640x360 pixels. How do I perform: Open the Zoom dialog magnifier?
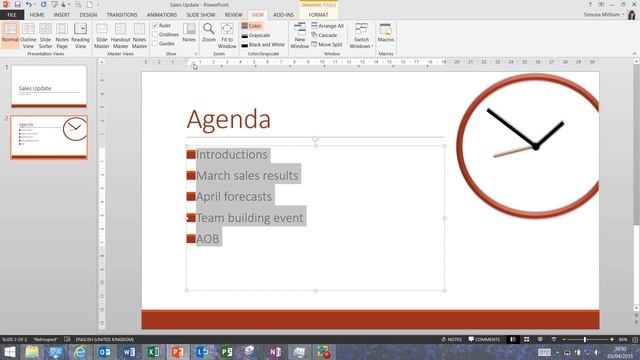pos(209,33)
